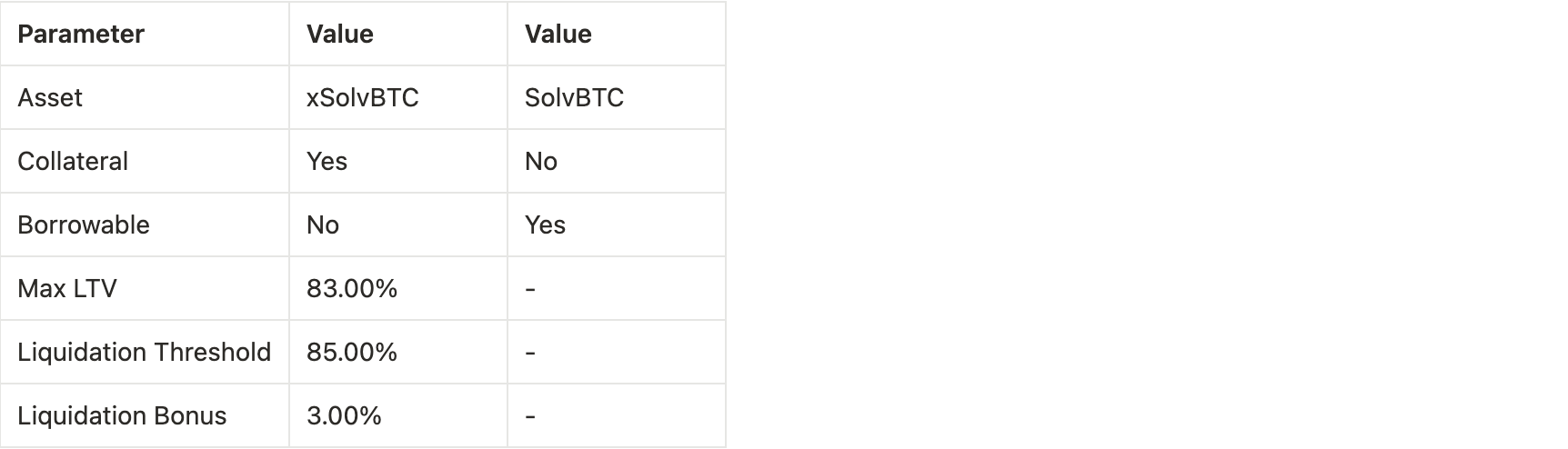
Task: Click the SolvBTC cell in the last column
Action: [574, 98]
